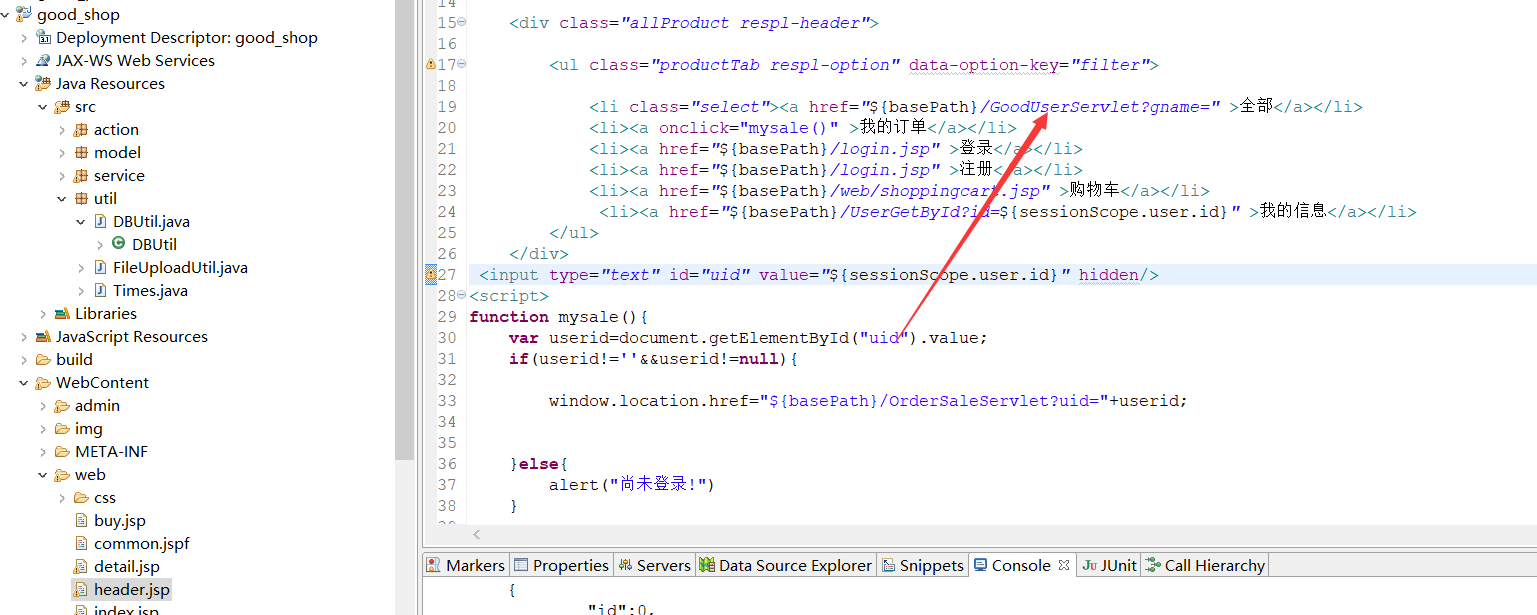Image resolution: width=1537 pixels, height=615 pixels.
Task: Click the Deployment Descriptor icon
Action: pos(43,37)
